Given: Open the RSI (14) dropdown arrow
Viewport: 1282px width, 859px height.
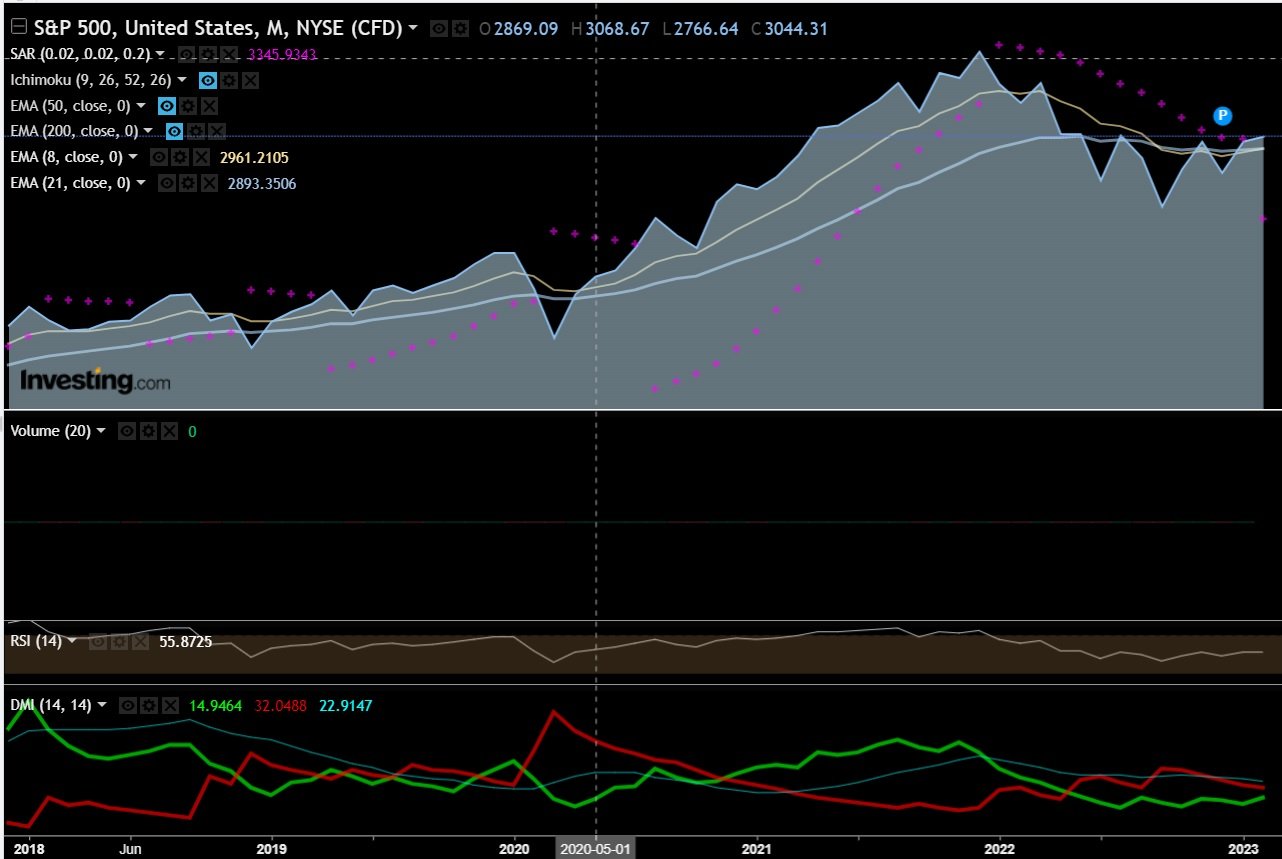Looking at the screenshot, I should click(x=73, y=641).
